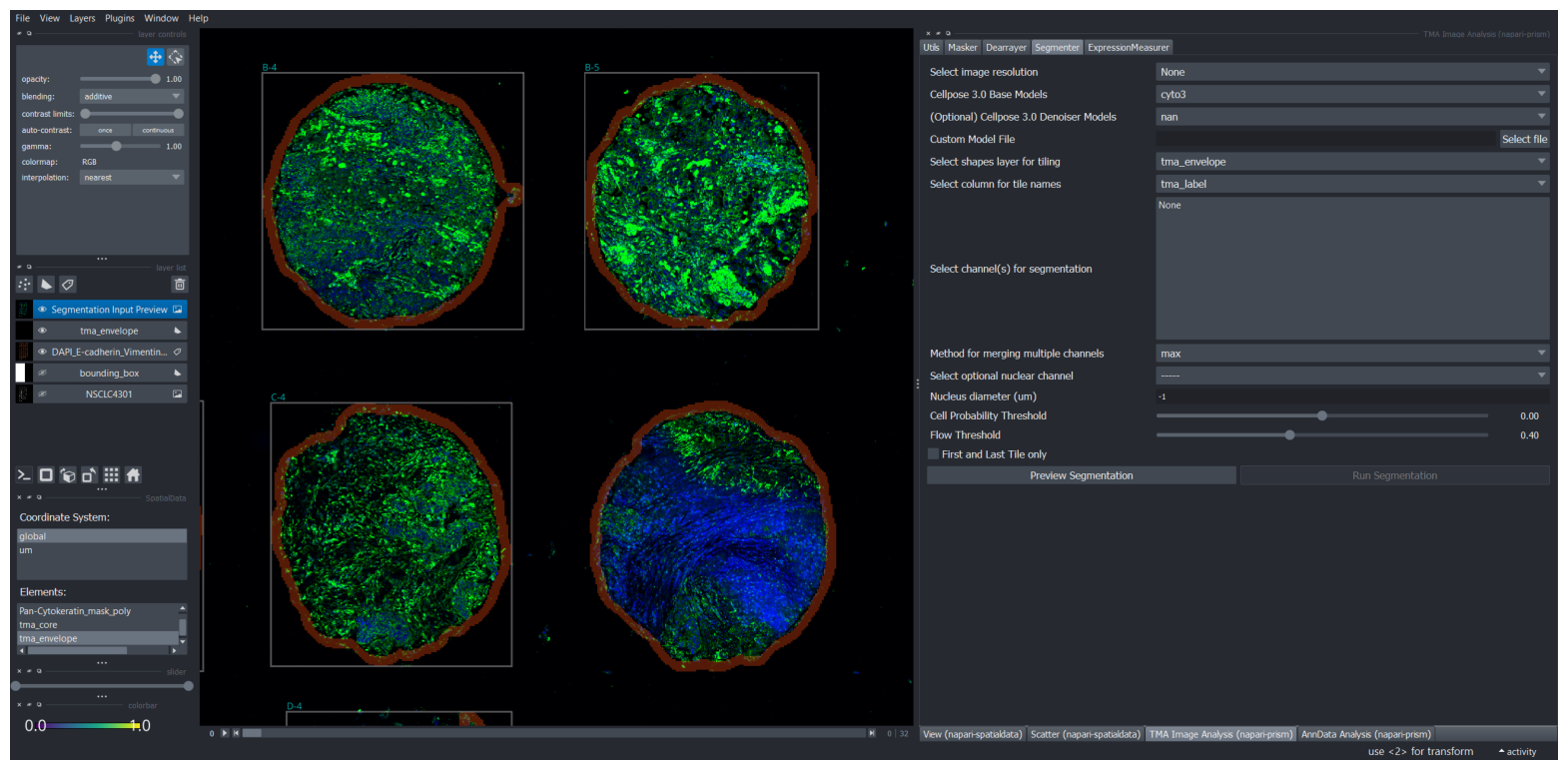1568x770 pixels.
Task: Open the blending mode dropdown
Action: click(x=132, y=97)
